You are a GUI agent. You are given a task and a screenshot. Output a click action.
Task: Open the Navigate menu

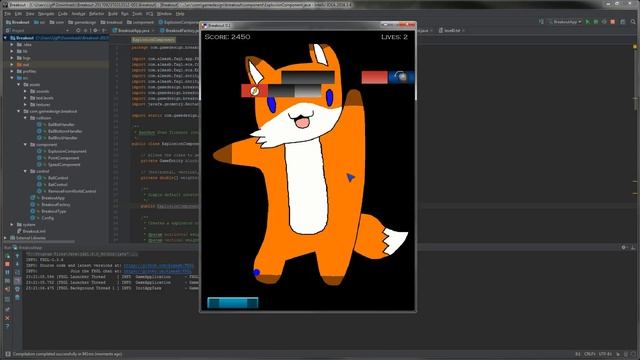click(x=46, y=13)
